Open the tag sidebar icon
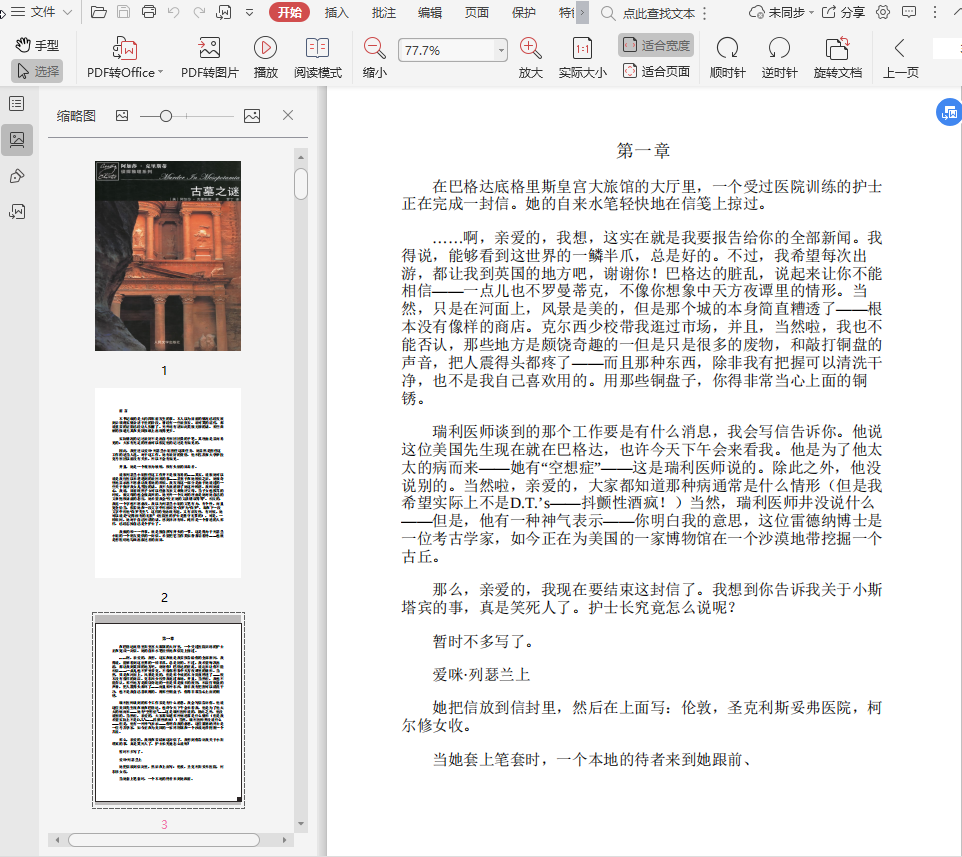The image size is (962, 857). point(17,177)
